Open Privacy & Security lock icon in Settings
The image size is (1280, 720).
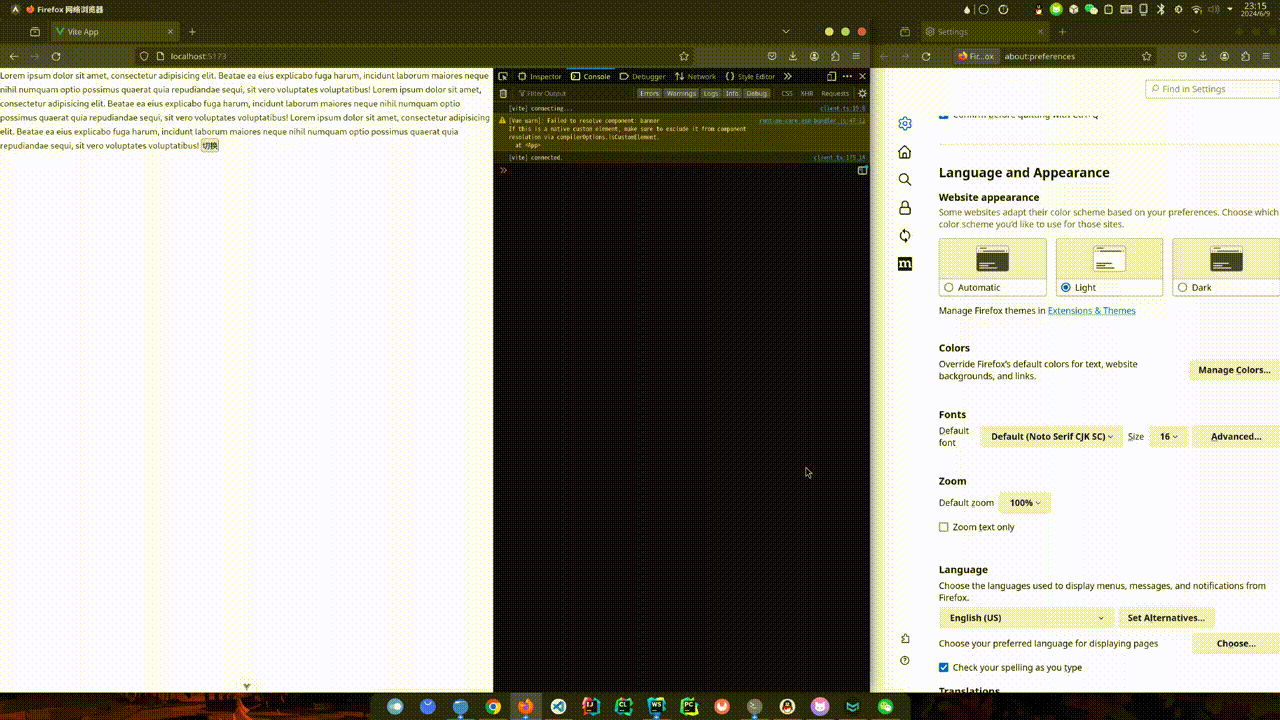pos(905,208)
